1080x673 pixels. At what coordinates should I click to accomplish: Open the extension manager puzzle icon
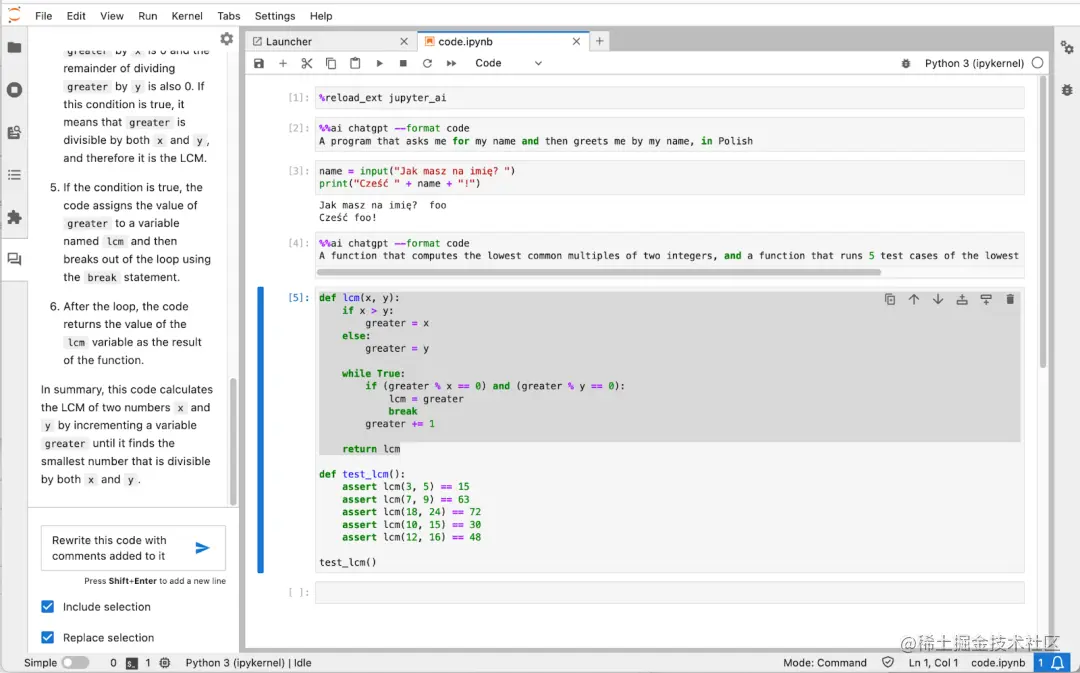(x=14, y=217)
